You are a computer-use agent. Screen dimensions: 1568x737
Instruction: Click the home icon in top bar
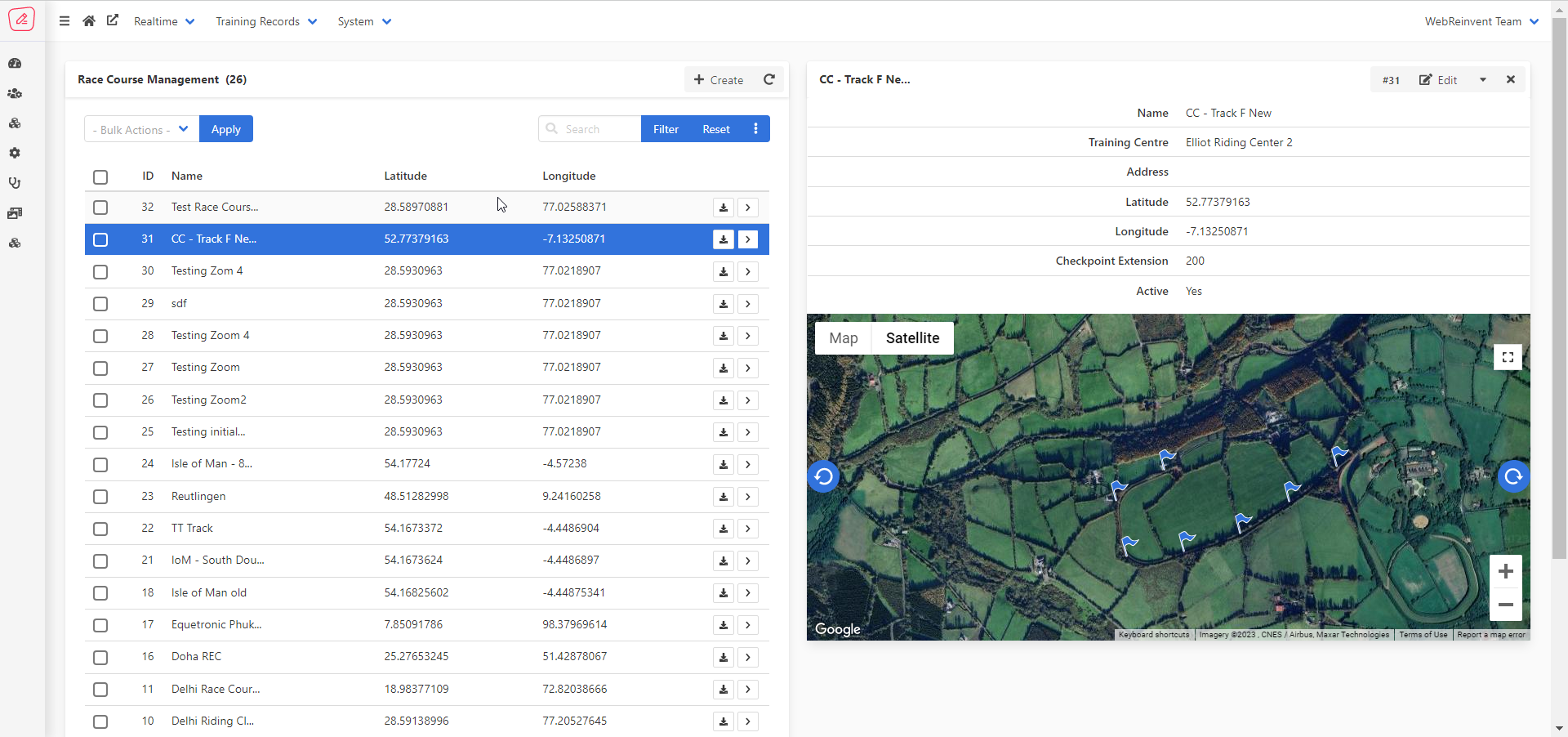point(89,21)
